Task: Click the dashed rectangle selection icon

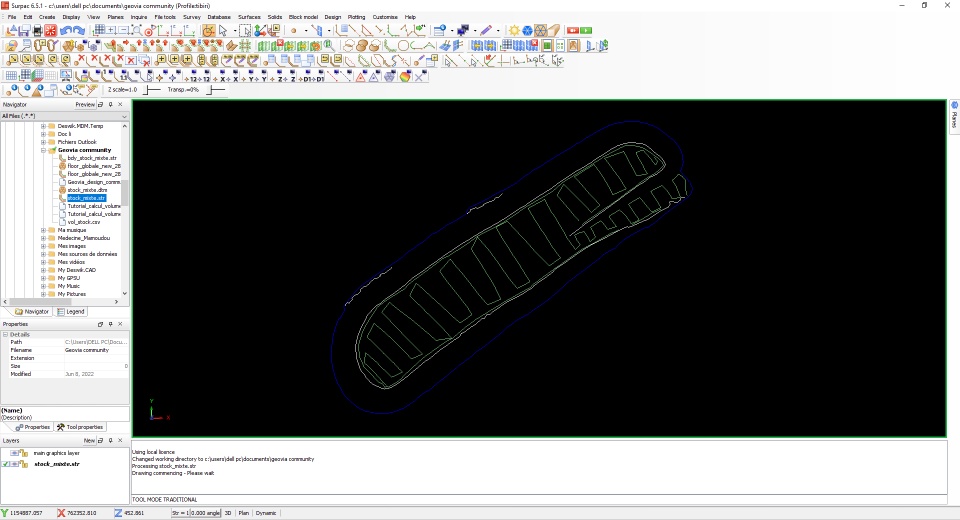Action: pyautogui.click(x=245, y=30)
